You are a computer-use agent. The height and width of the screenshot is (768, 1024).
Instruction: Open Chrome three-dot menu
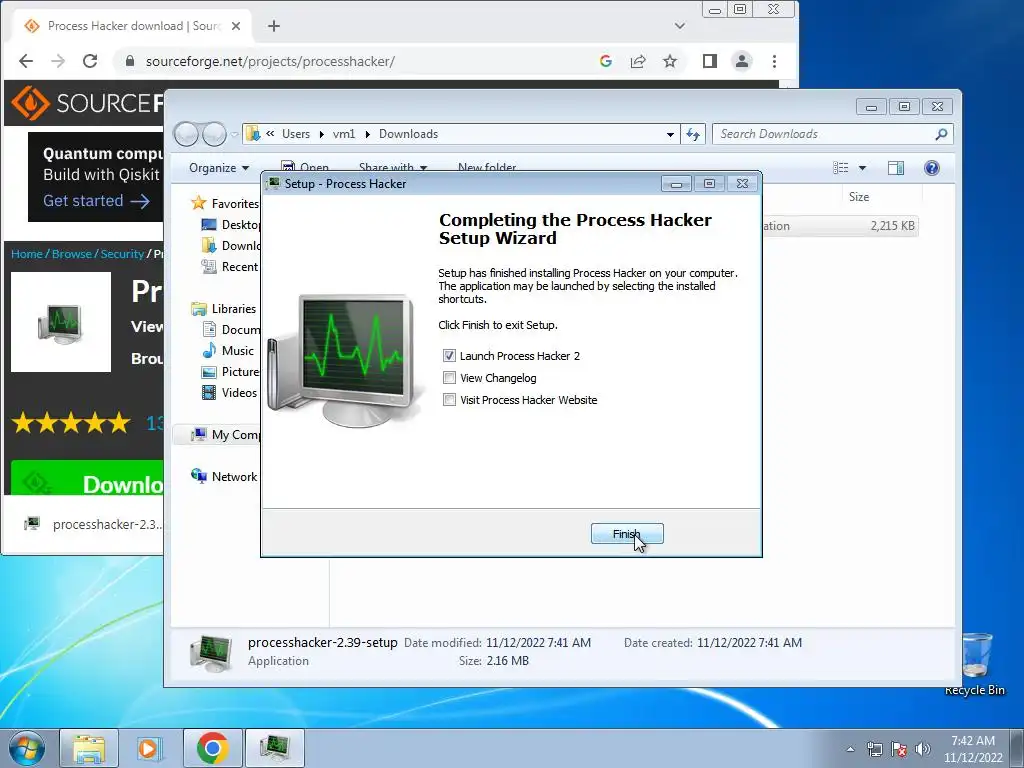click(x=775, y=61)
